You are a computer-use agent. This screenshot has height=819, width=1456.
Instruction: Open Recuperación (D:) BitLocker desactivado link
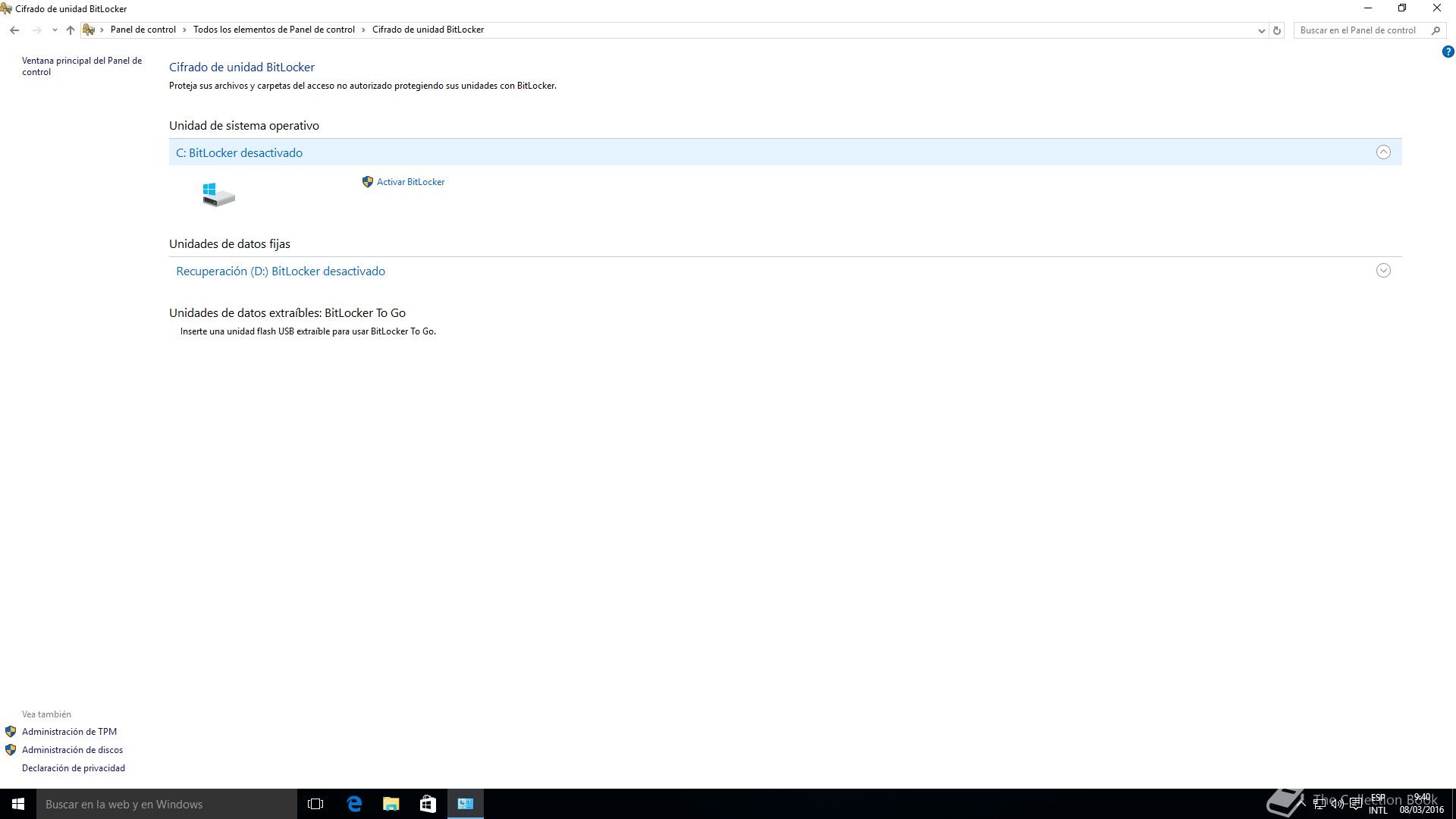[x=281, y=271]
